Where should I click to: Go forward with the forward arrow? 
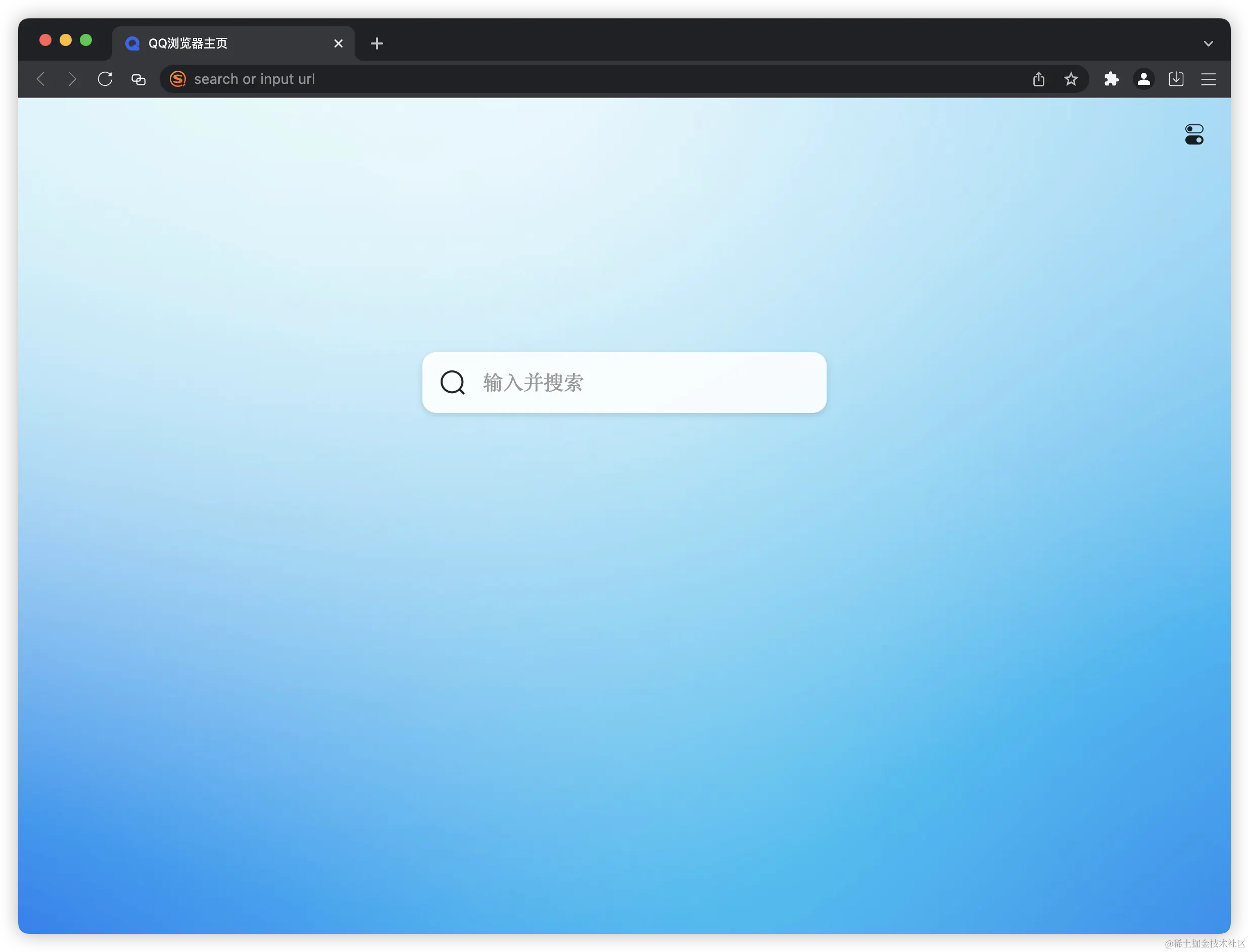(72, 79)
